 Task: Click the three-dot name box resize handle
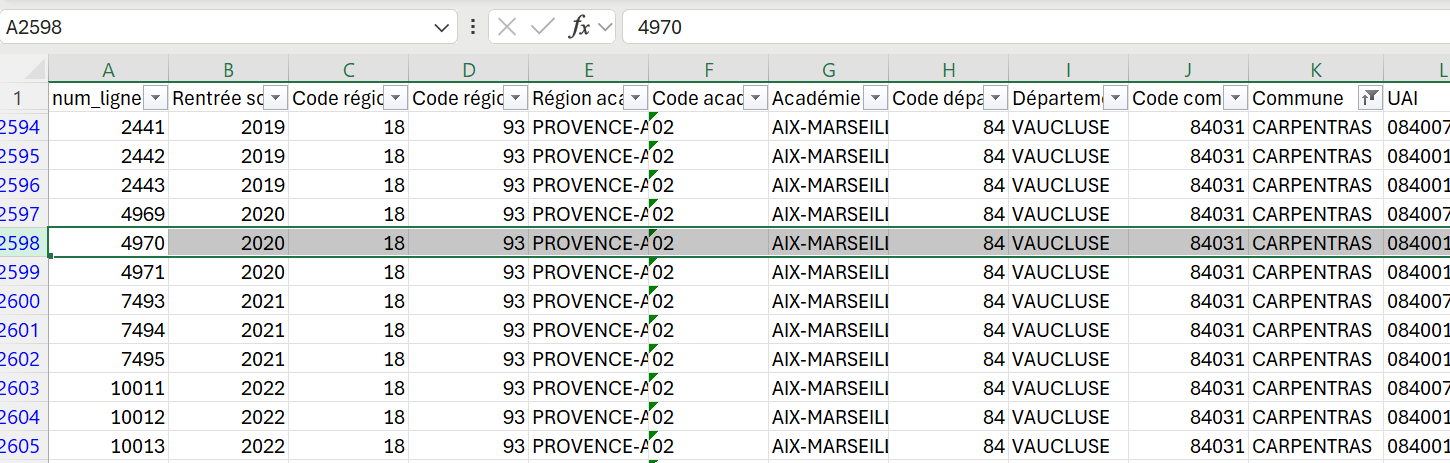point(472,28)
